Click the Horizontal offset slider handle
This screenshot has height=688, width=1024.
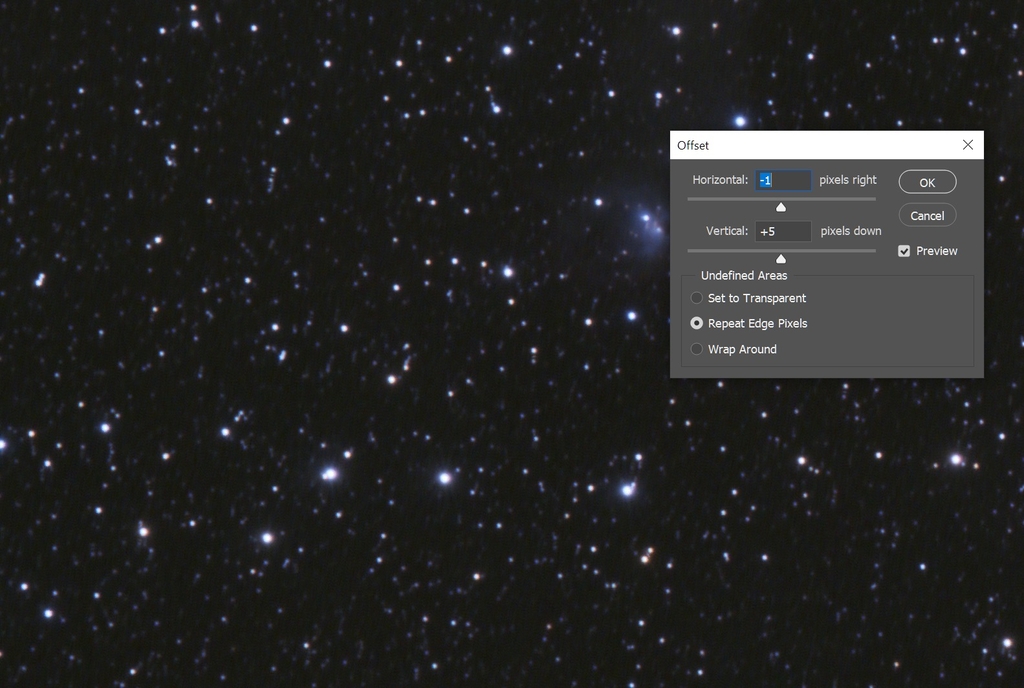pos(780,208)
